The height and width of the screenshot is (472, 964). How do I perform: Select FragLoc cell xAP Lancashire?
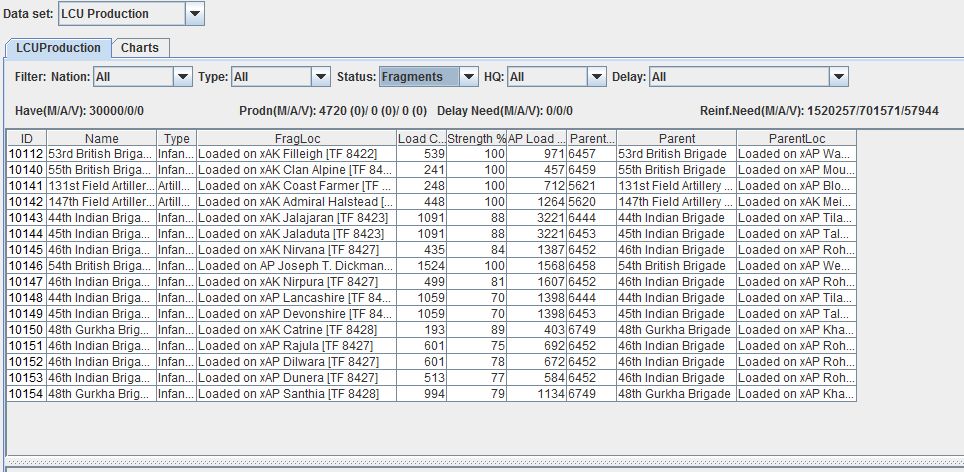(x=296, y=297)
